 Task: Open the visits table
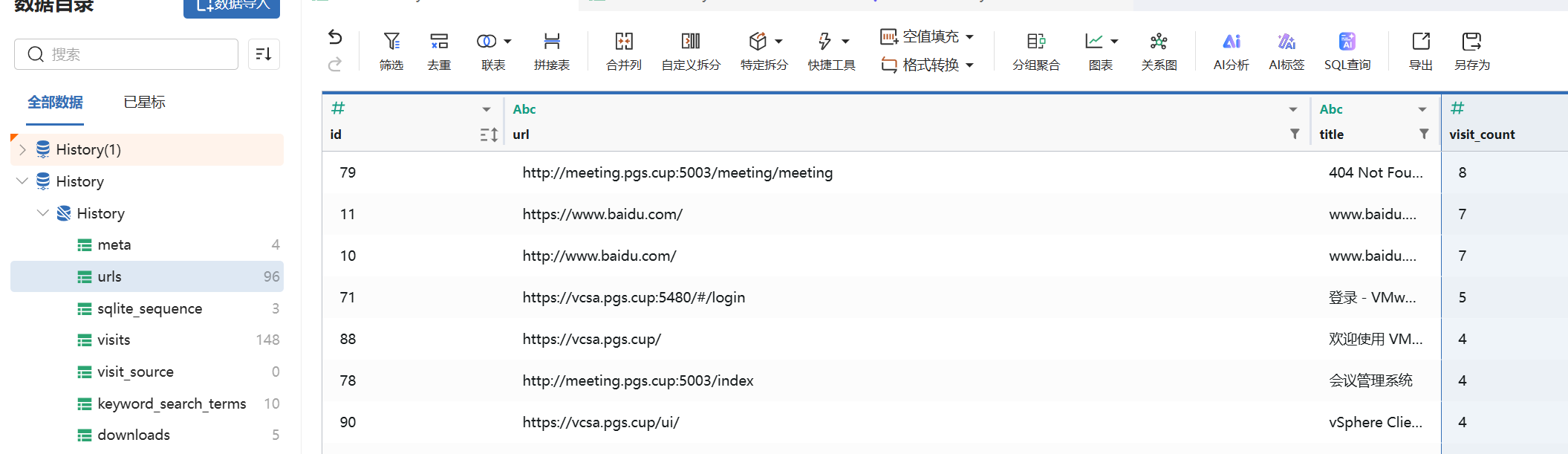(x=147, y=340)
